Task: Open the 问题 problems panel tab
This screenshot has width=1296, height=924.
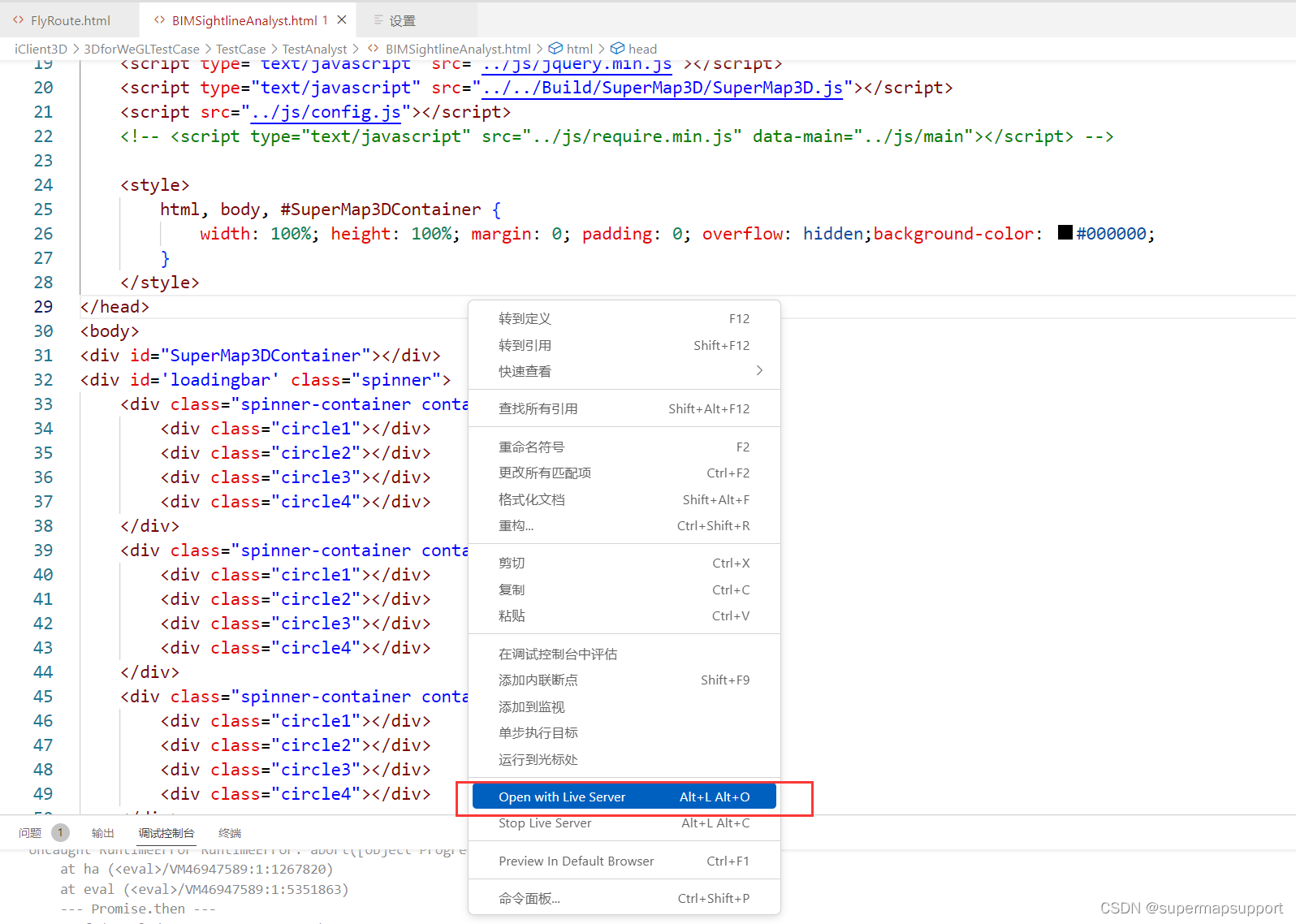Action: point(30,833)
